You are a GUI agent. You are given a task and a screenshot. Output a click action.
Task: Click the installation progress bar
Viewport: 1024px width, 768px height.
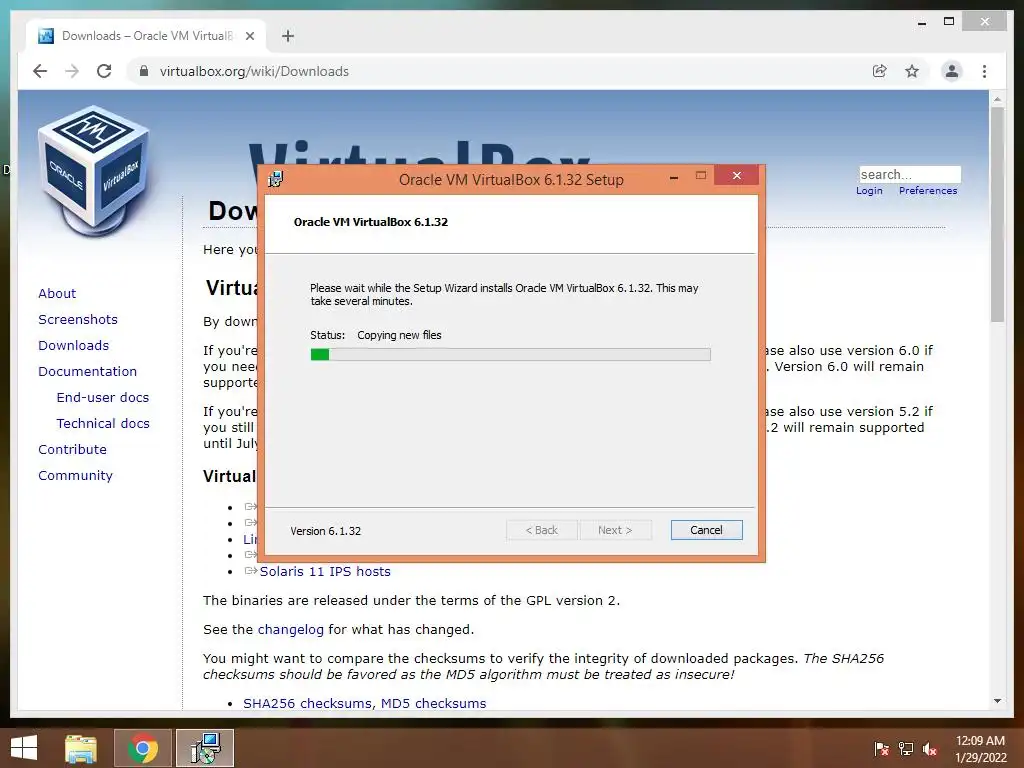511,355
